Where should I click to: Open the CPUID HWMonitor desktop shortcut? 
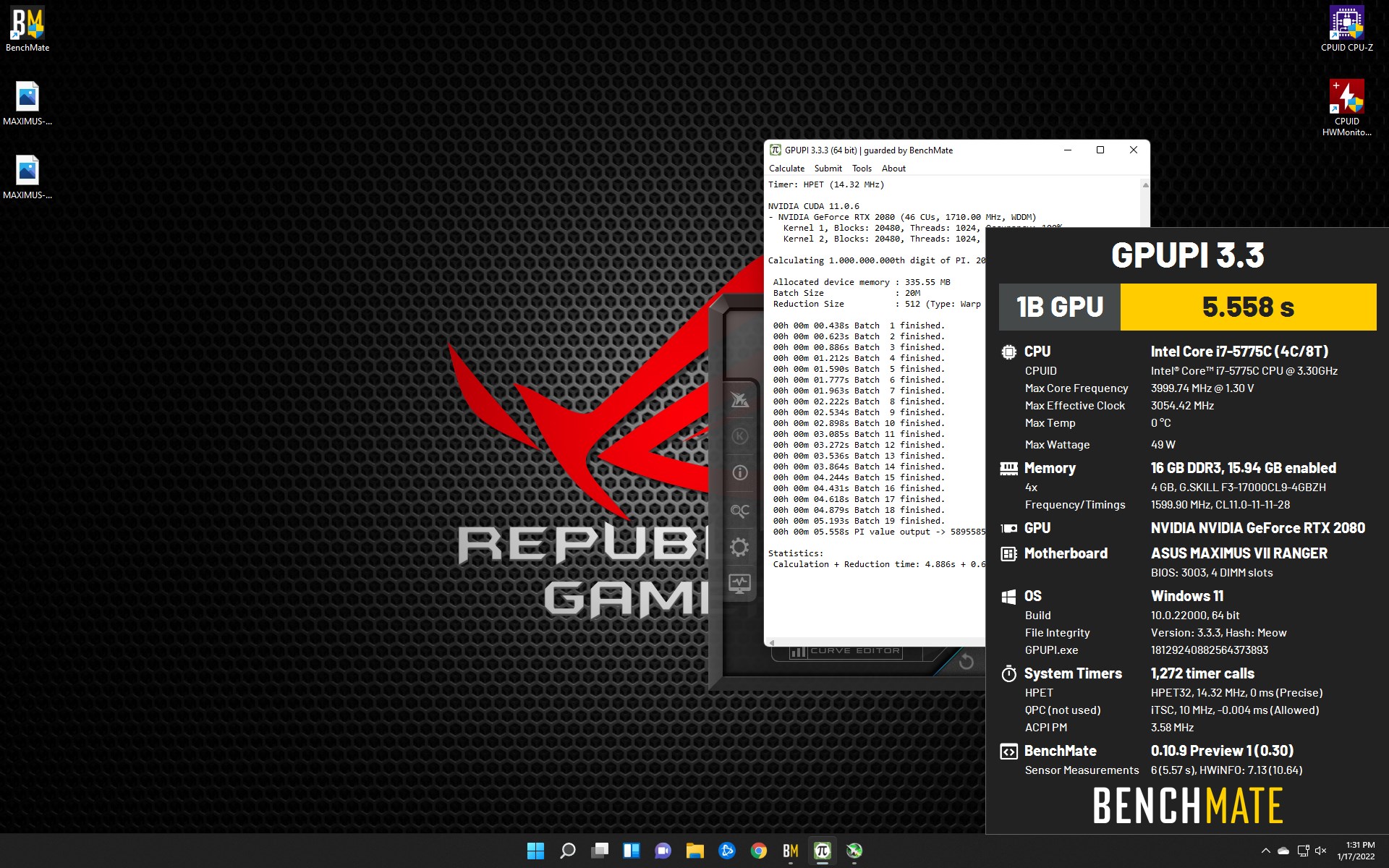point(1346,108)
